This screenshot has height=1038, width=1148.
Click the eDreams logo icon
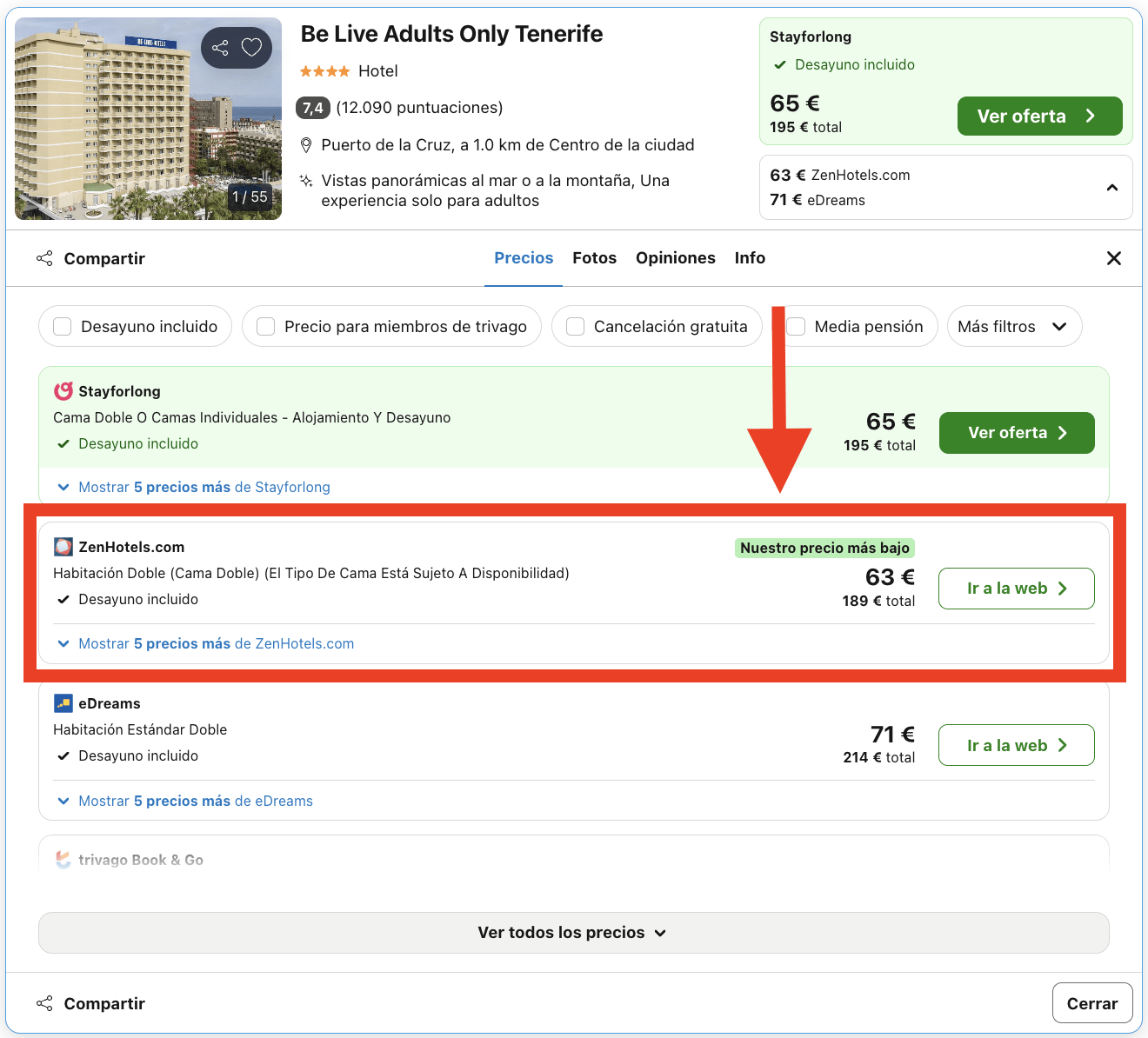pos(63,703)
